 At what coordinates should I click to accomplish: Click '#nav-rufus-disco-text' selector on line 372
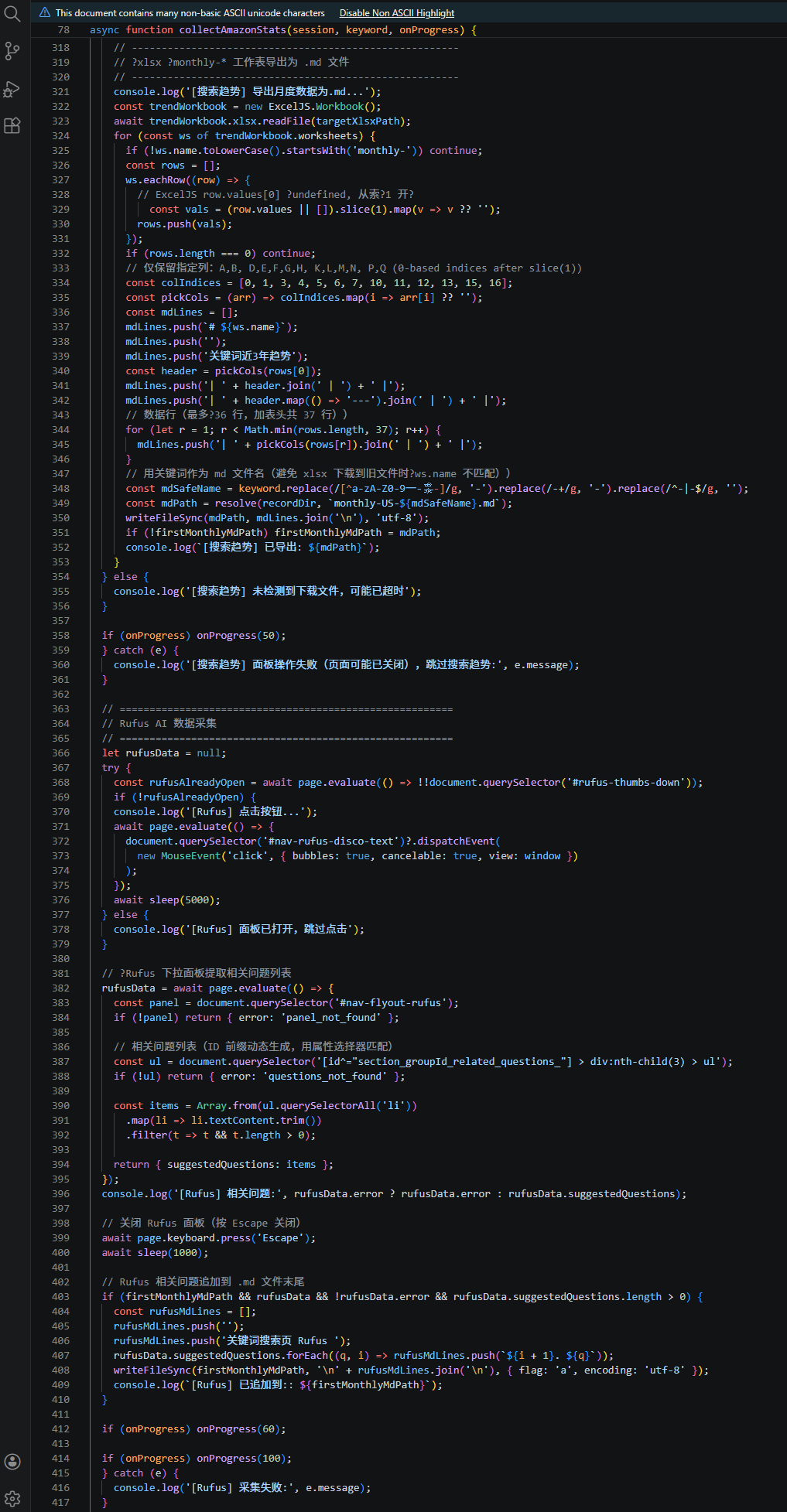tap(331, 841)
